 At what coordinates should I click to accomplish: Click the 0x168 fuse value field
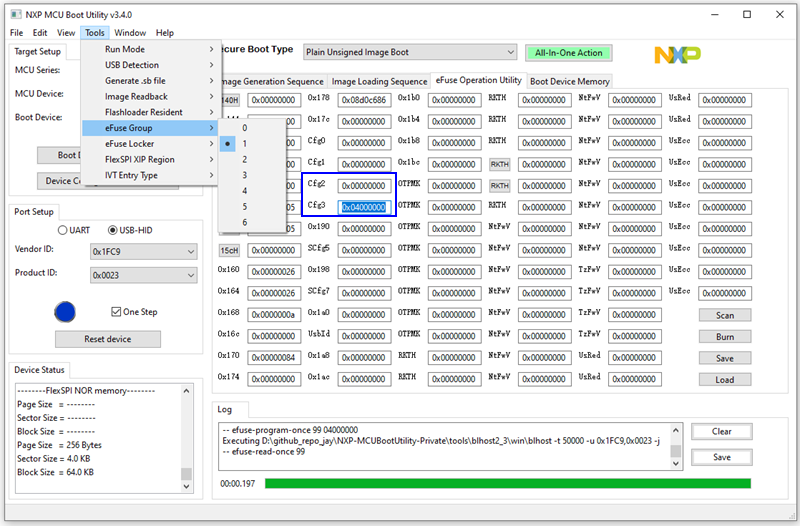point(274,315)
